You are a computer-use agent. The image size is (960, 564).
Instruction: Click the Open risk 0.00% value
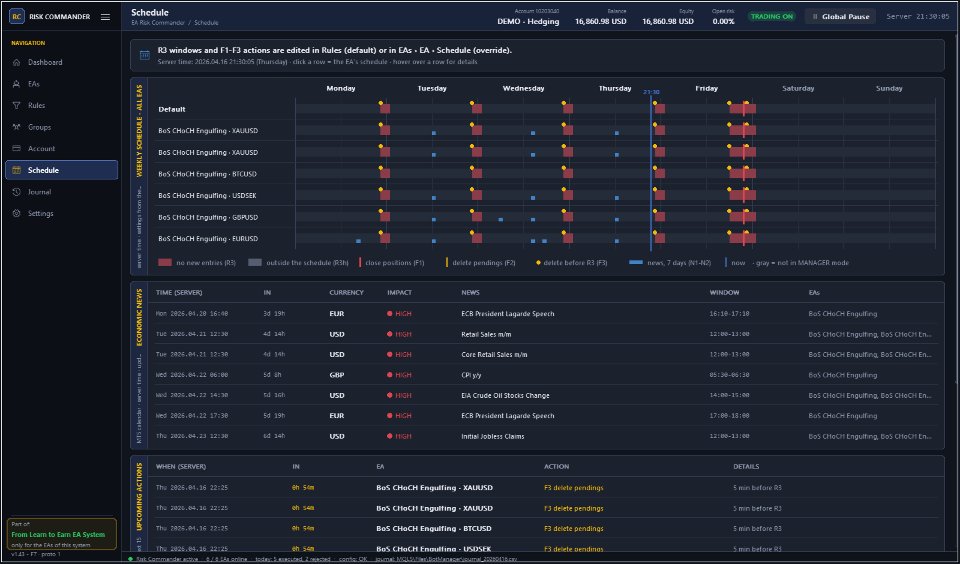tap(723, 21)
